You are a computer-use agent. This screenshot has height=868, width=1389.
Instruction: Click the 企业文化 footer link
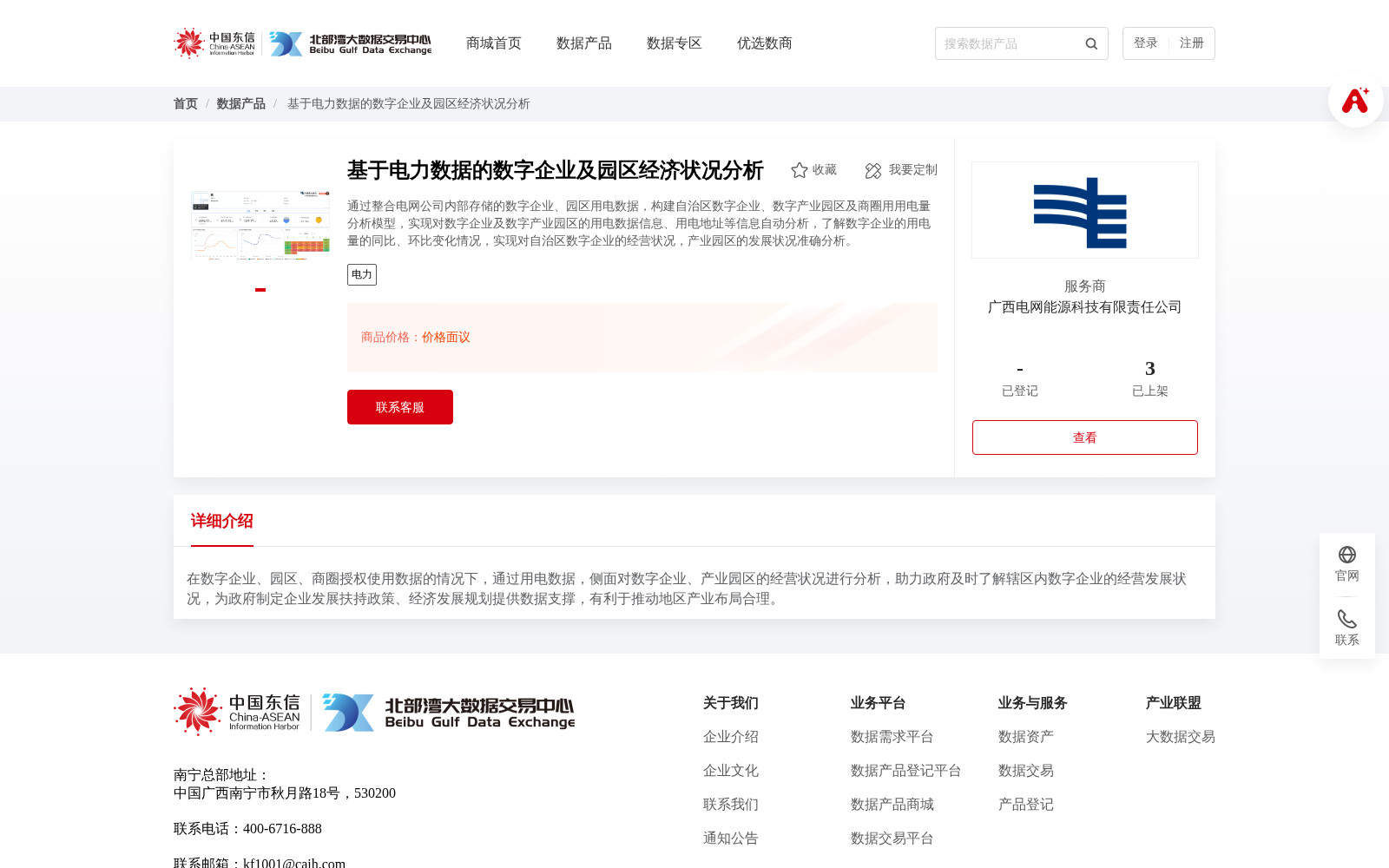click(731, 771)
